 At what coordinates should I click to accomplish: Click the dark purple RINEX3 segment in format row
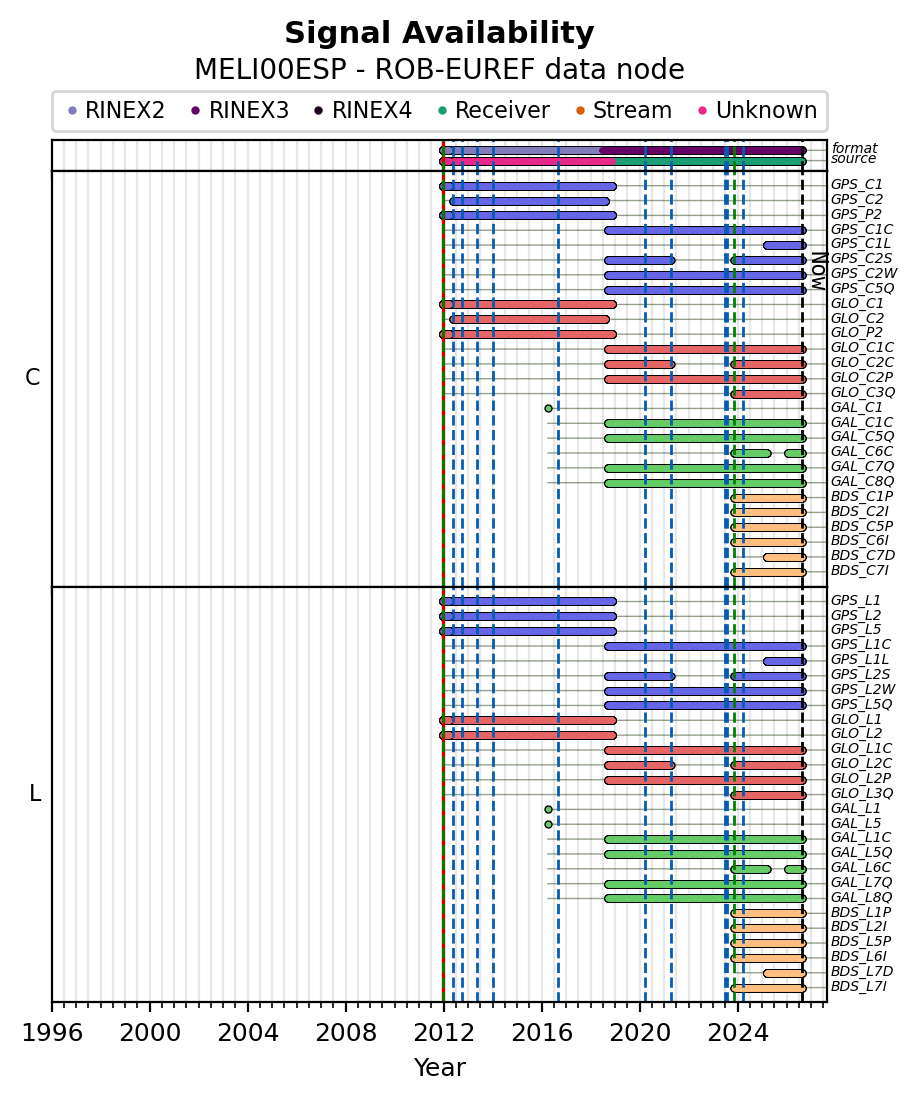pos(702,150)
